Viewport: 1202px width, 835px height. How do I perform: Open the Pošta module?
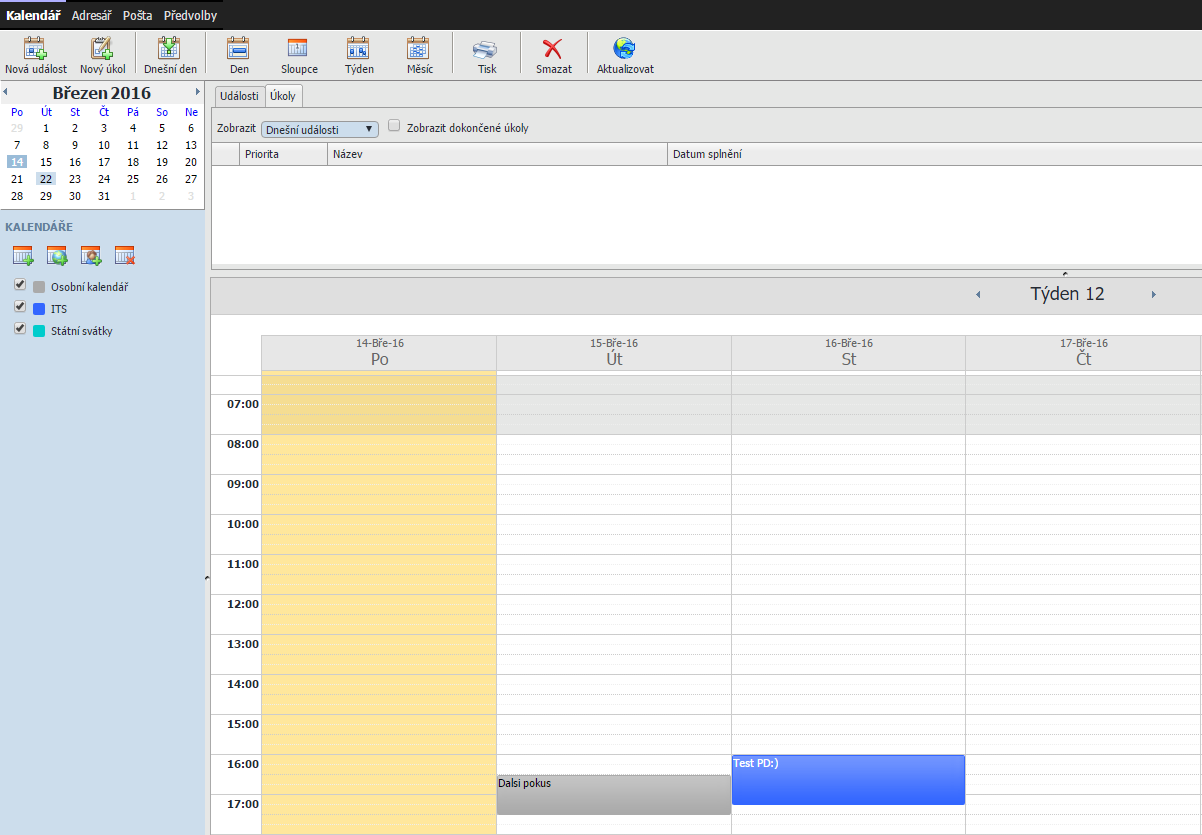click(137, 15)
